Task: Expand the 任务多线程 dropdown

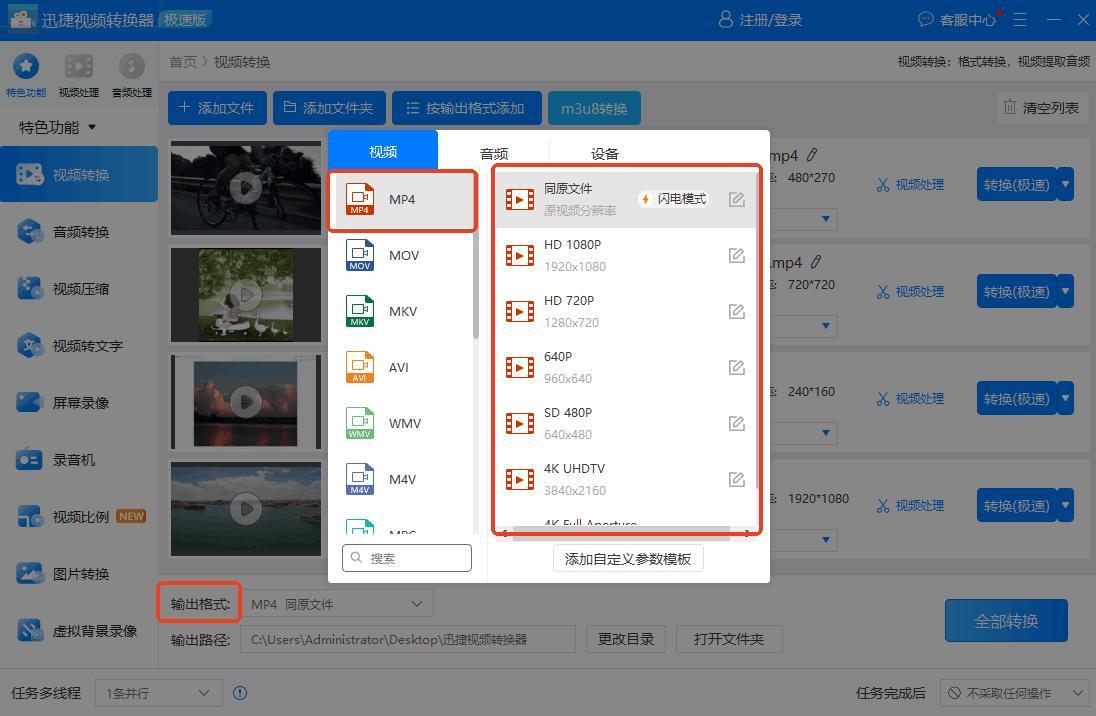Action: [159, 693]
